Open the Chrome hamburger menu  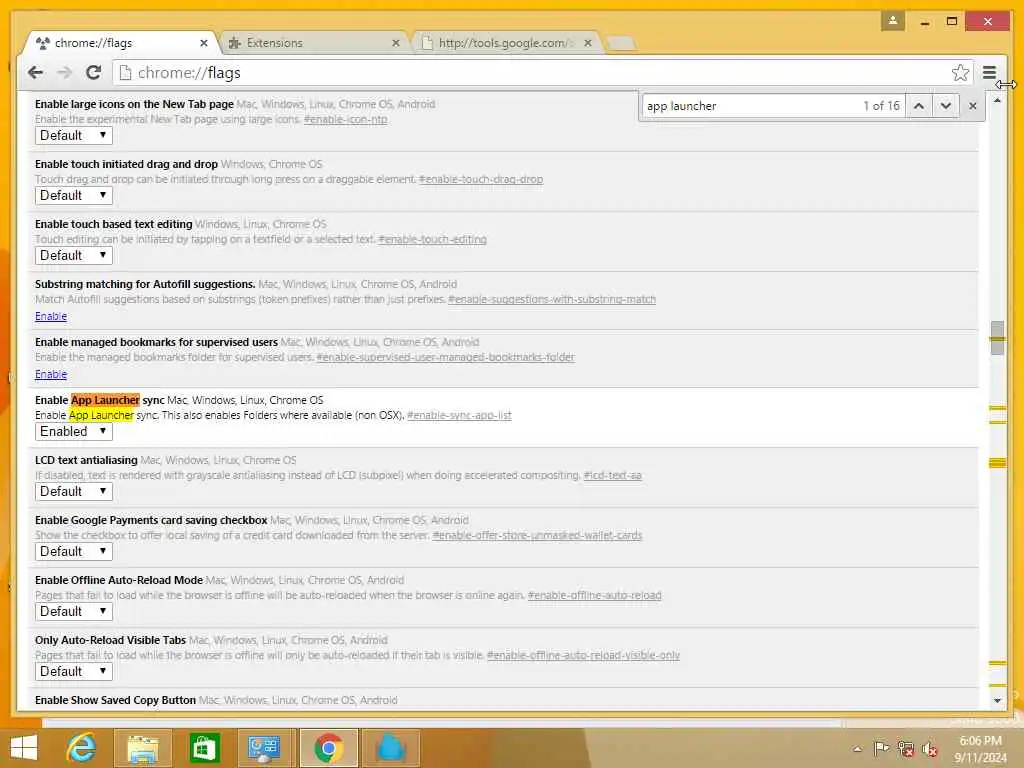989,72
